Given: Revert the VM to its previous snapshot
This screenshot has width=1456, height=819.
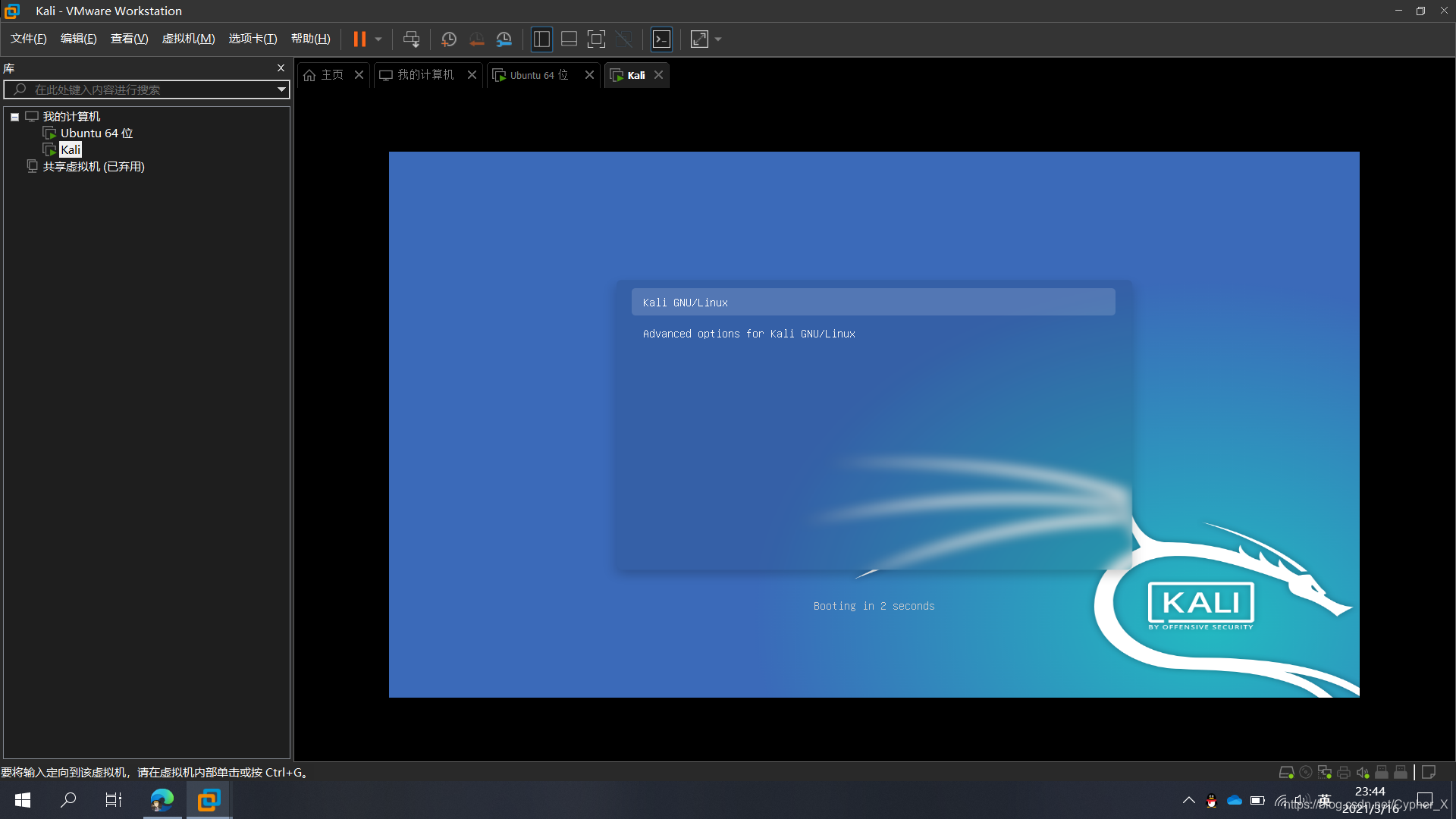Looking at the screenshot, I should click(x=476, y=39).
